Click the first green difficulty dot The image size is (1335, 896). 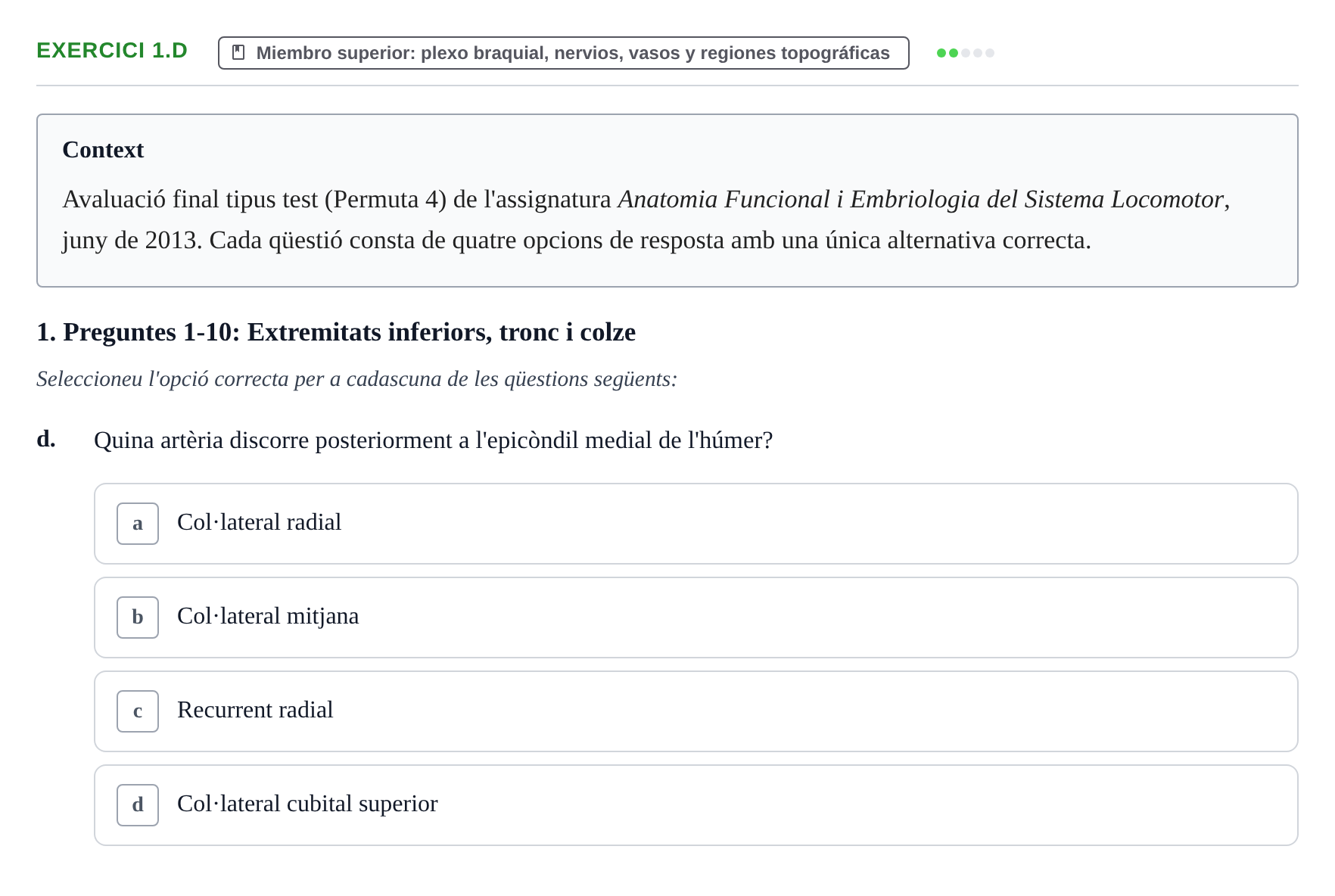941,53
